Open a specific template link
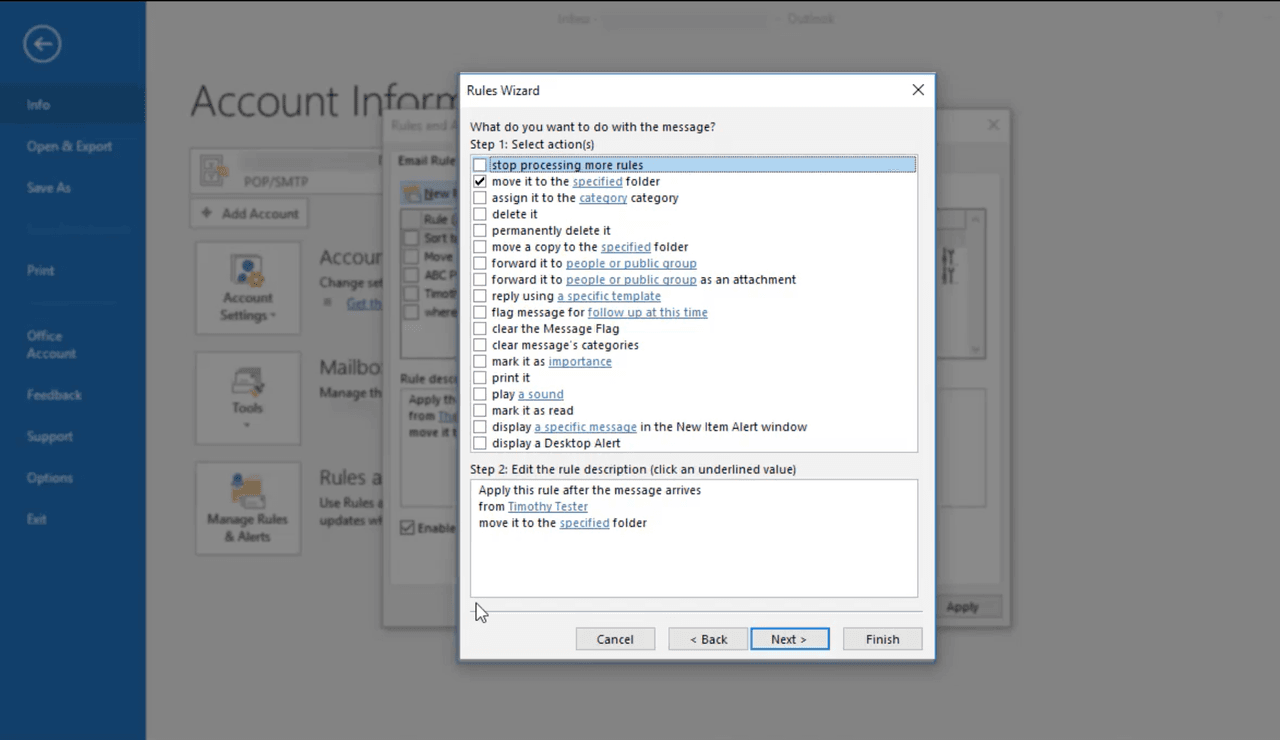The height and width of the screenshot is (740, 1280). pyautogui.click(x=608, y=296)
